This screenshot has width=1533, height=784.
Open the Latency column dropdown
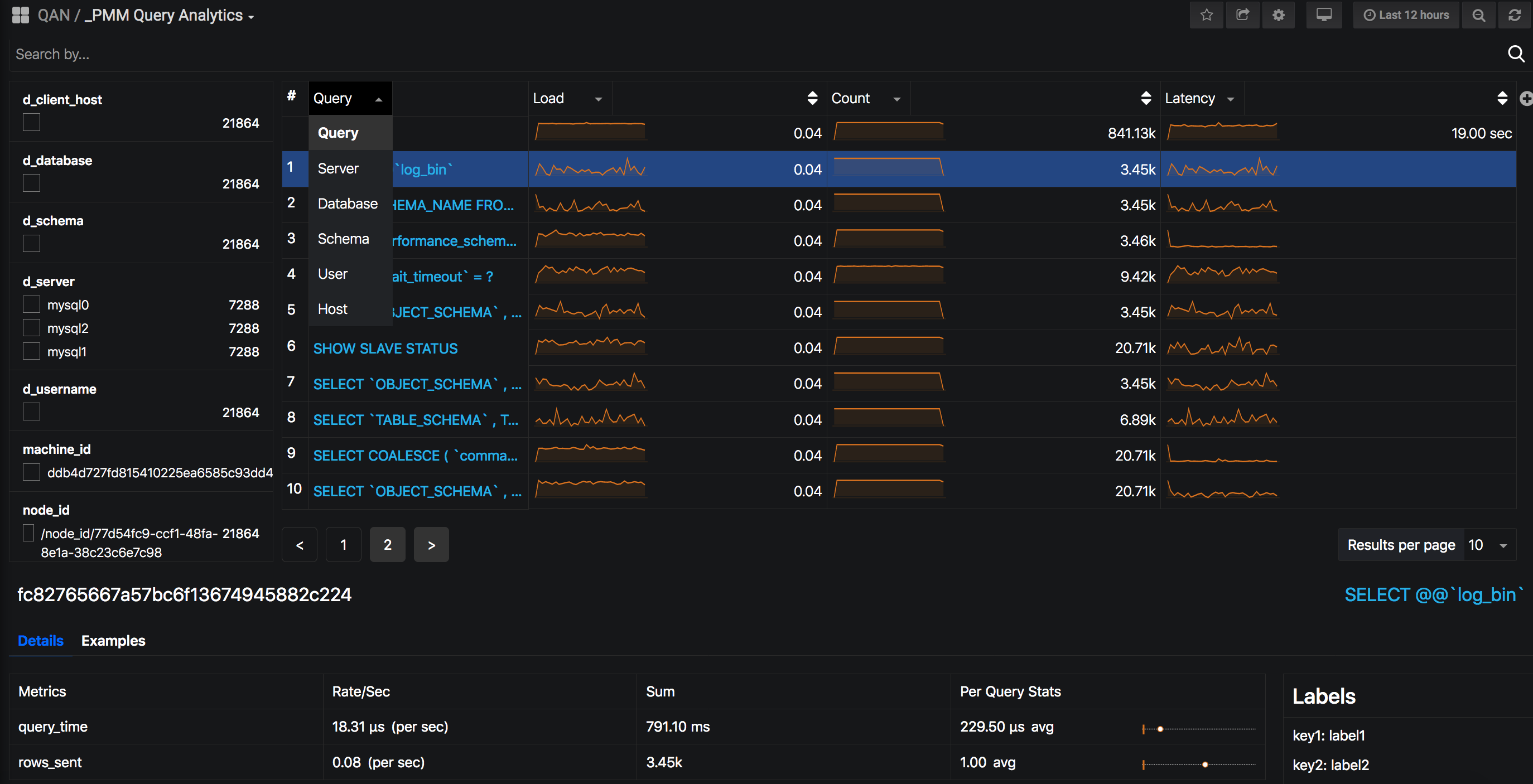(1231, 98)
